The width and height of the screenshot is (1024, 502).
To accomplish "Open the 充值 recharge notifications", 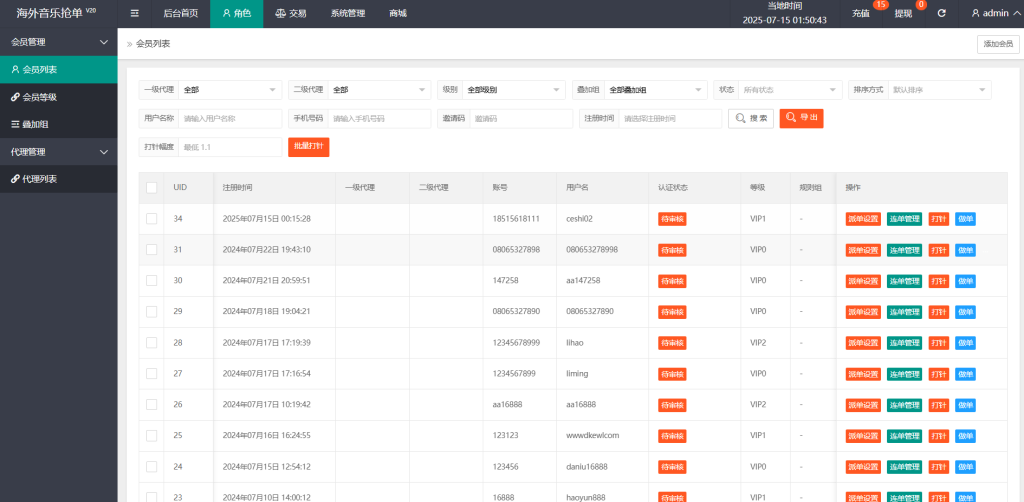I will coord(861,13).
